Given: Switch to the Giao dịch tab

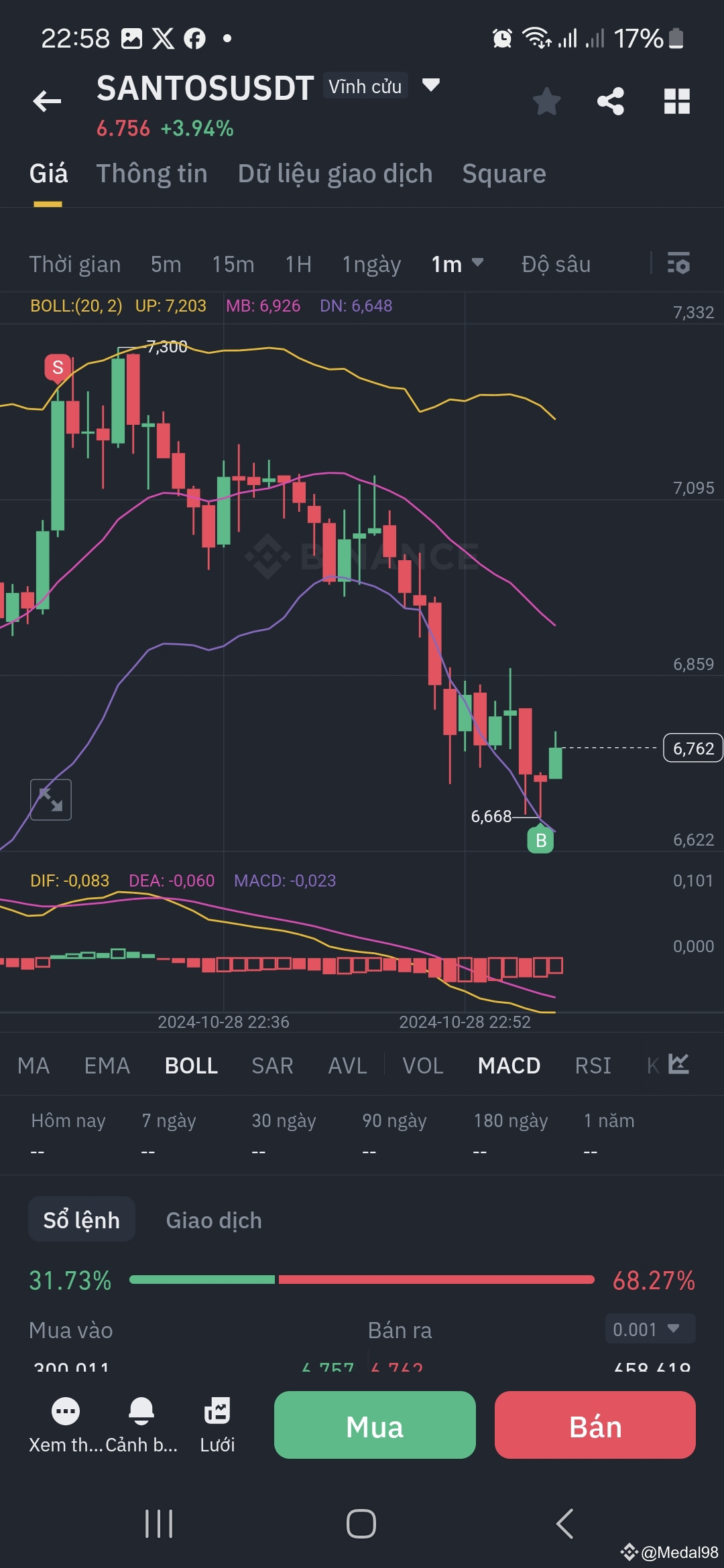Looking at the screenshot, I should pos(214,1220).
